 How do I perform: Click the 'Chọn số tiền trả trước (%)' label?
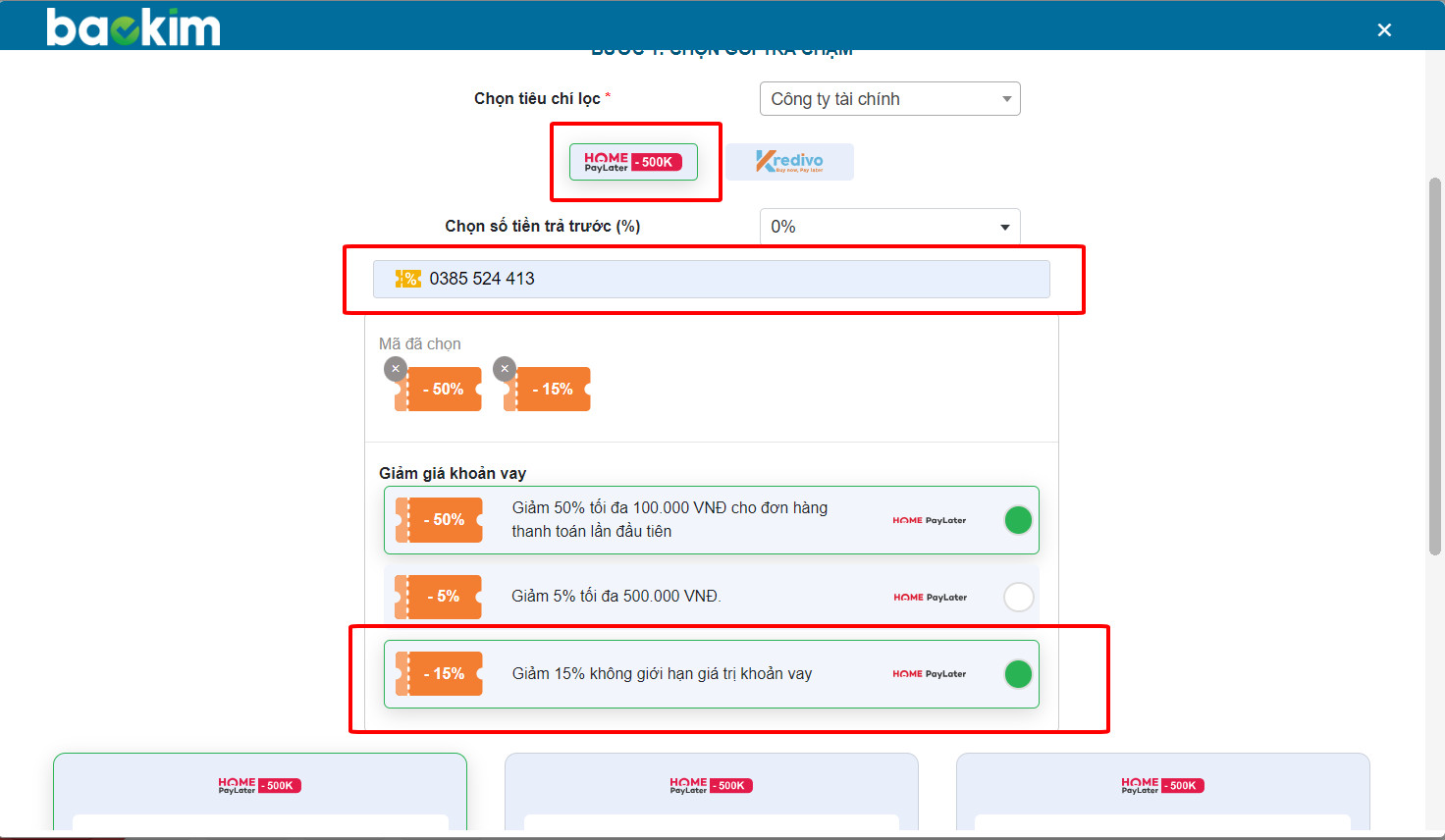(x=543, y=227)
